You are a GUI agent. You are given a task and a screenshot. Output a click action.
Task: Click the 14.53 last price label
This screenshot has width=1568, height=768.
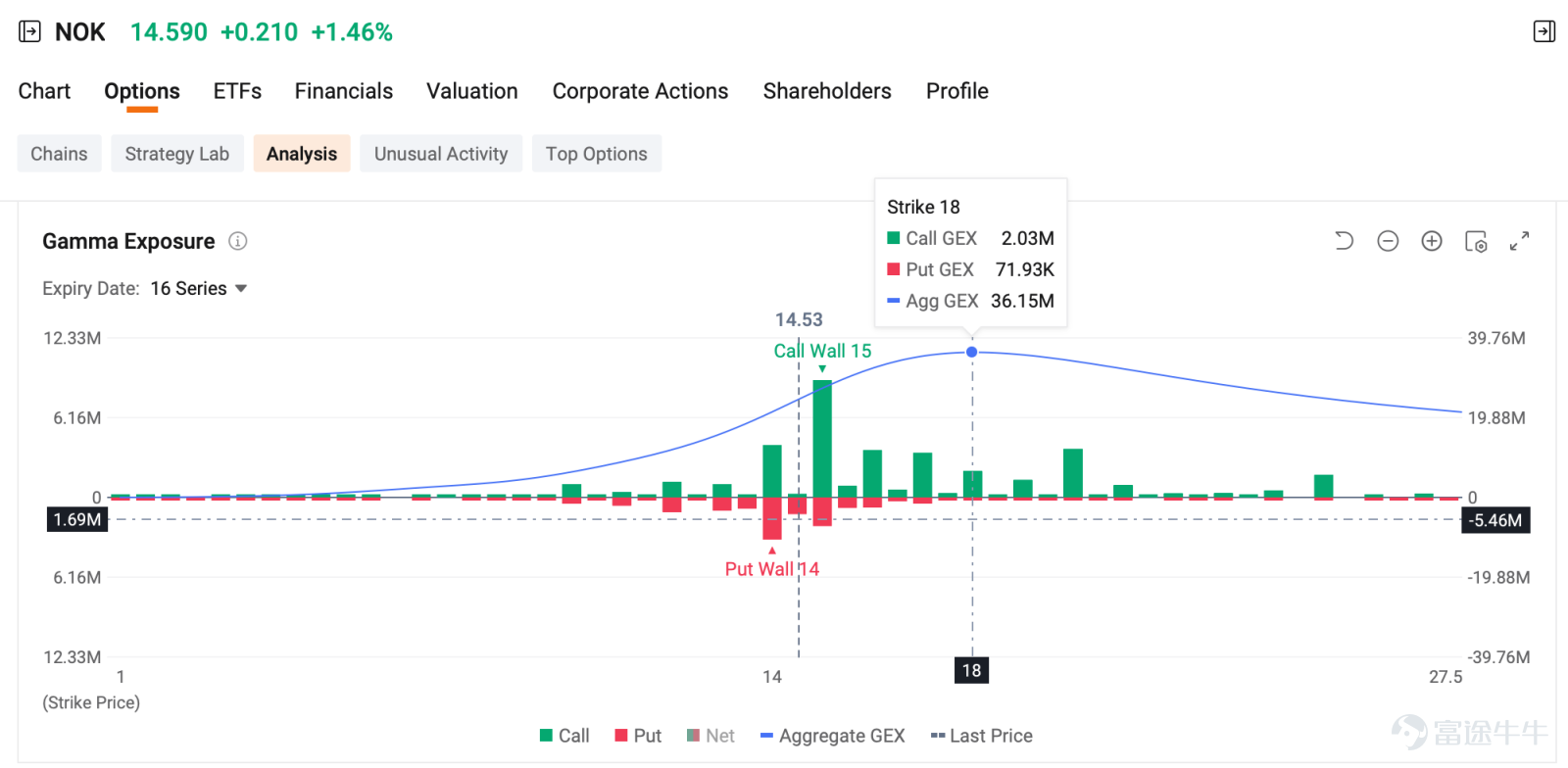[799, 319]
